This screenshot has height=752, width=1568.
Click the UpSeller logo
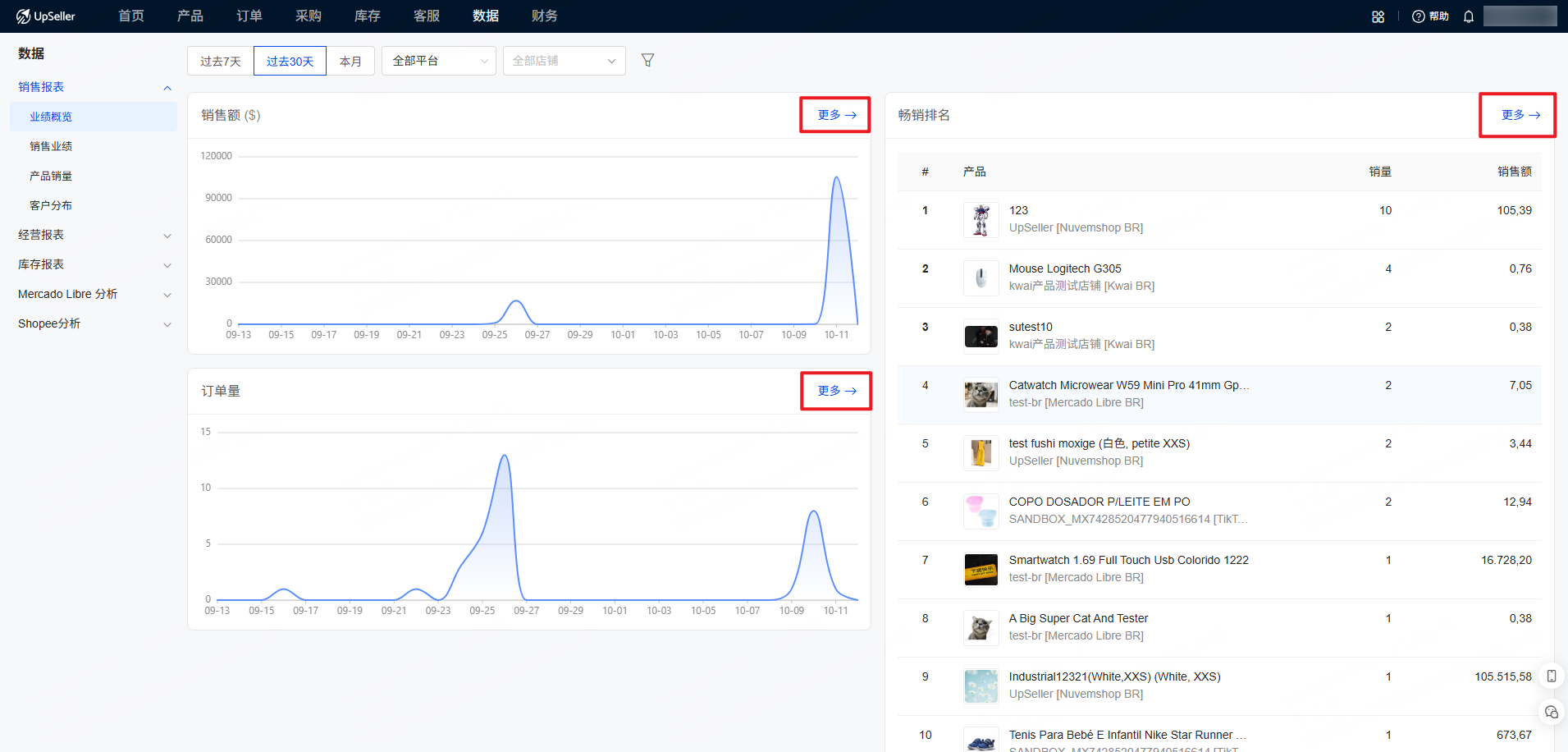(x=46, y=16)
